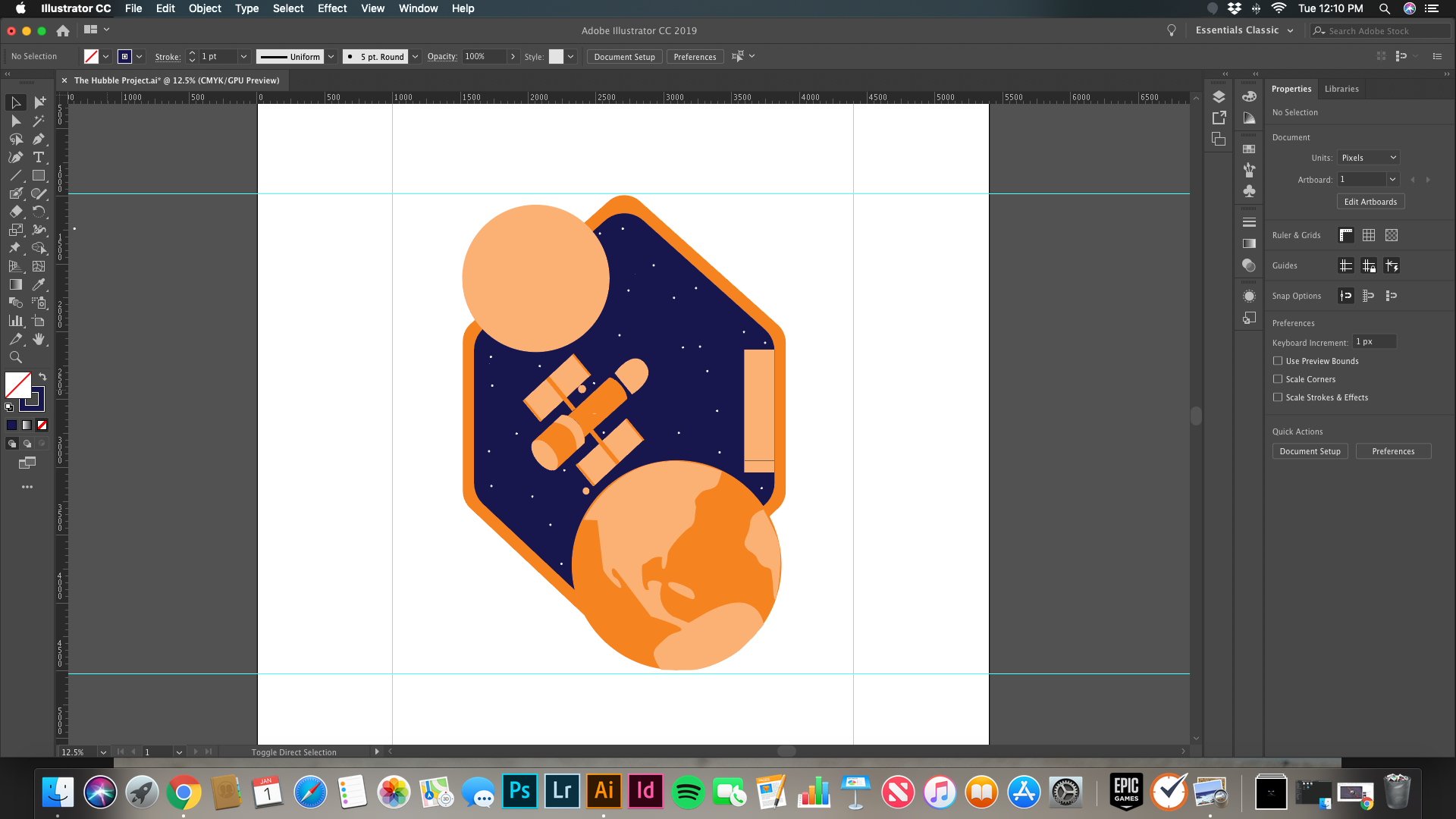
Task: Select the Column Graph tool
Action: 16,321
